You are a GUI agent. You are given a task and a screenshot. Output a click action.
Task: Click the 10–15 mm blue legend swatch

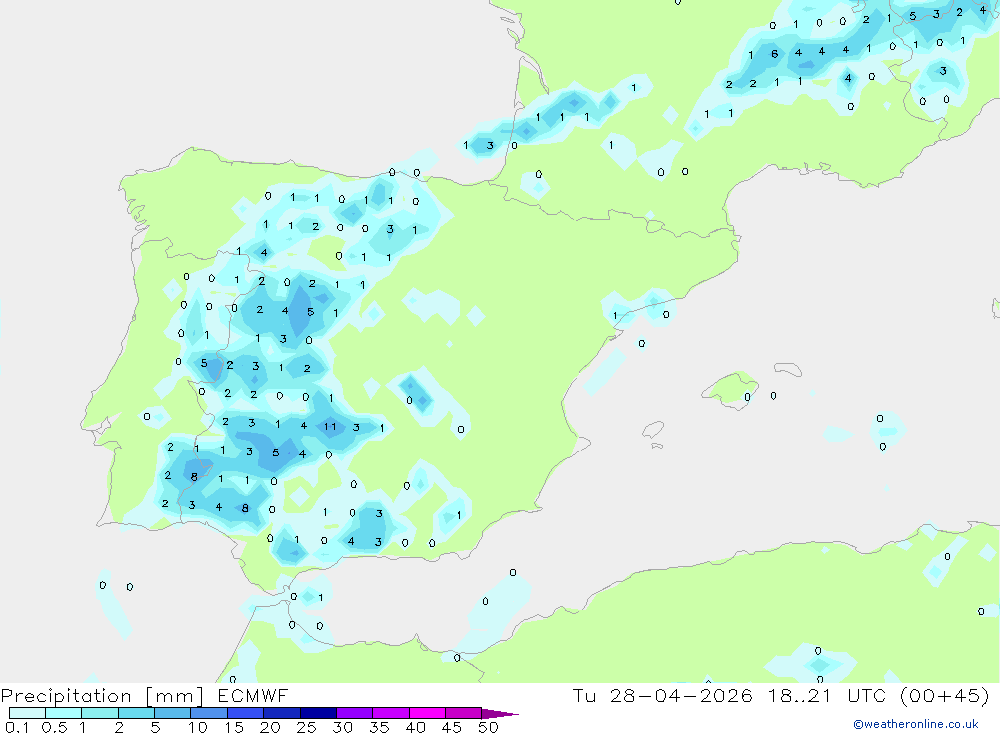pos(209,713)
